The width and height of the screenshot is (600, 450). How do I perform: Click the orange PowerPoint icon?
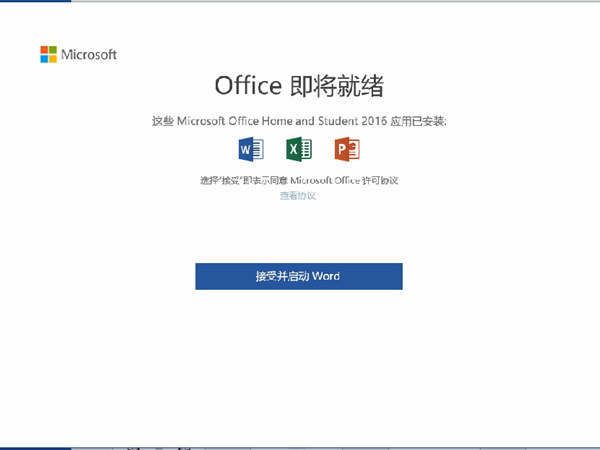[x=347, y=150]
